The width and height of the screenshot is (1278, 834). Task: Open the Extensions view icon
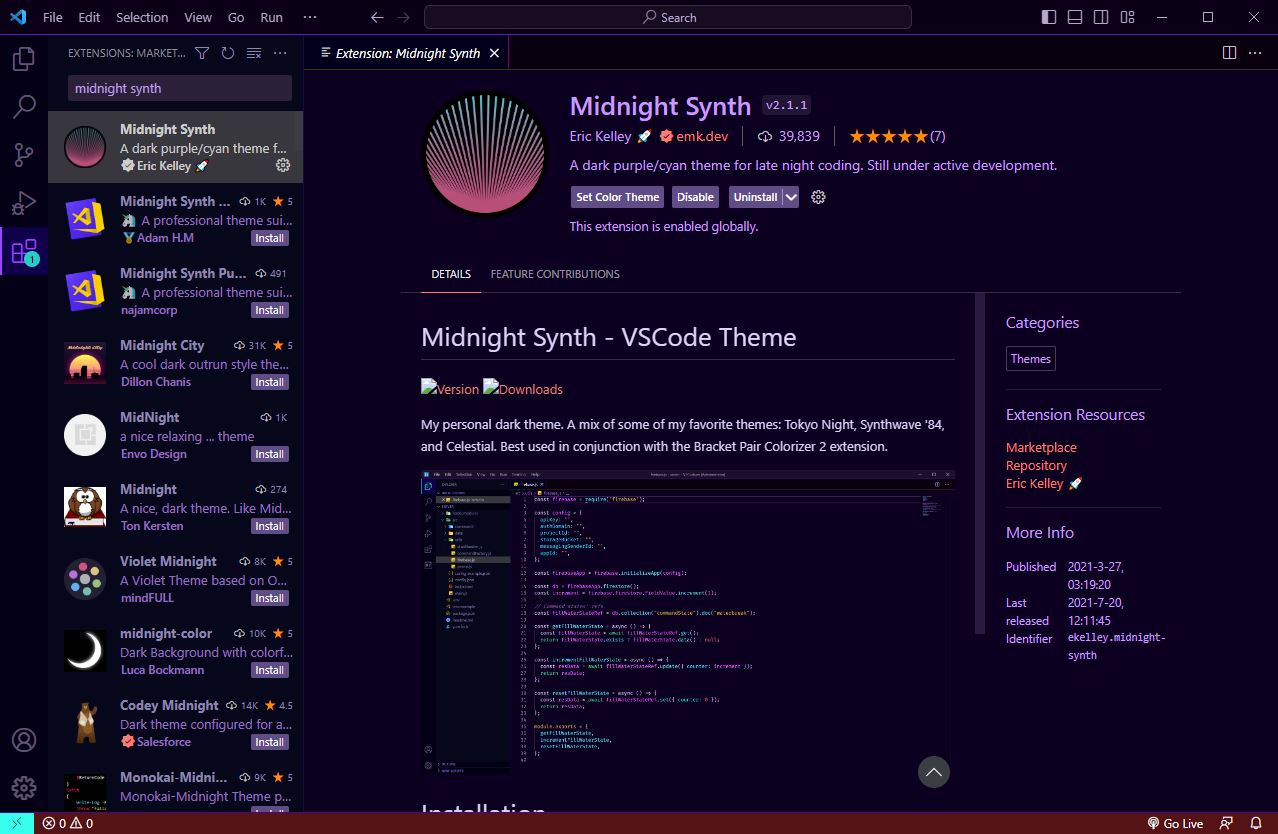[23, 251]
